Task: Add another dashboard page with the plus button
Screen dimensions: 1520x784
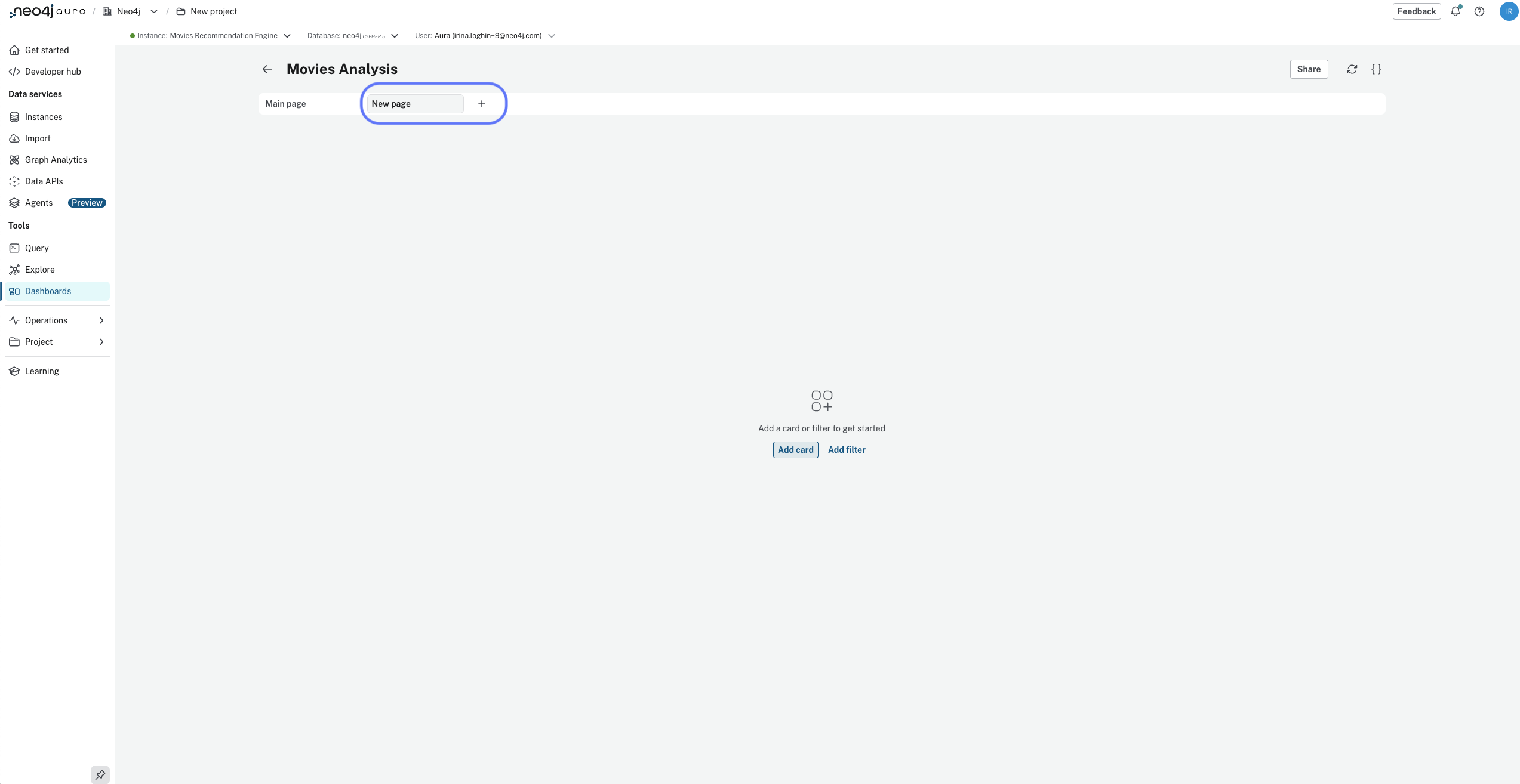Action: 481,103
